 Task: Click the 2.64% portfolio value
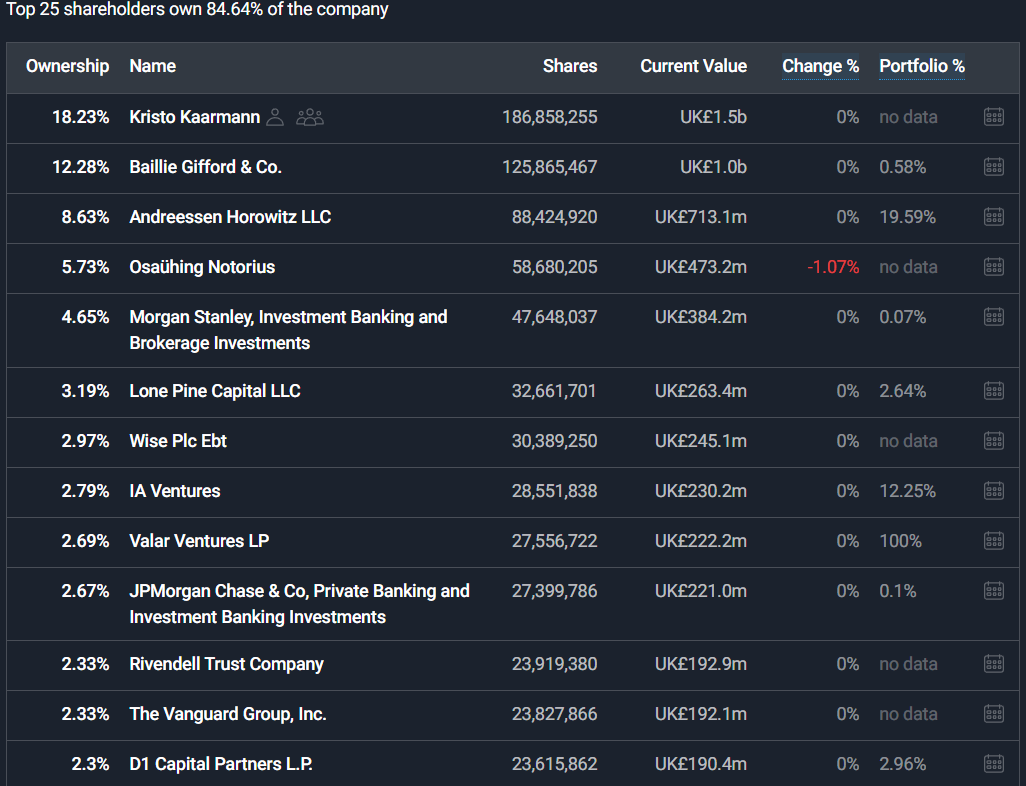point(902,391)
